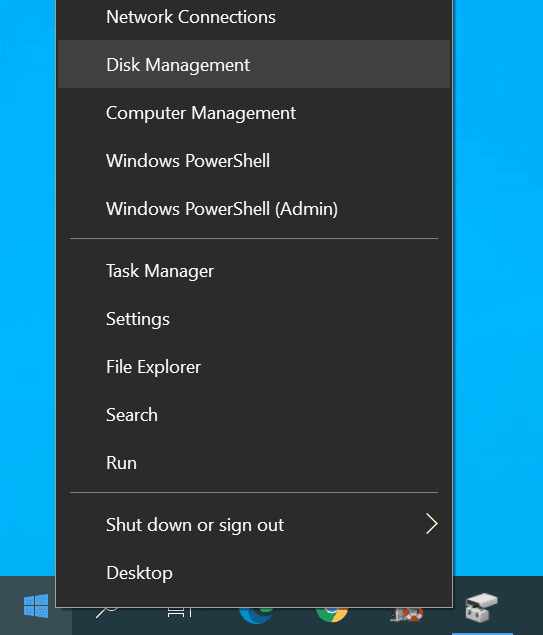Expand the Shut down or sign out arrow
The width and height of the screenshot is (543, 635).
(432, 524)
